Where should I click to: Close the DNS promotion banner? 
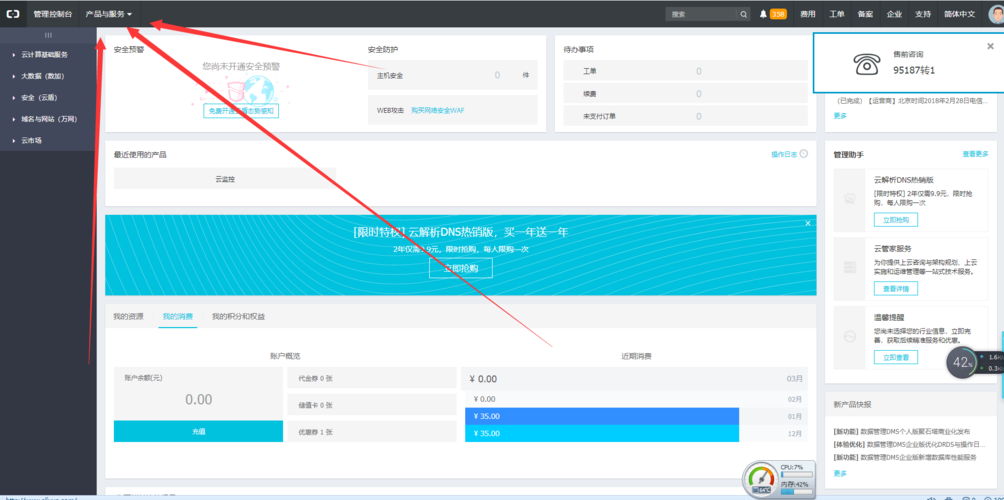point(808,223)
